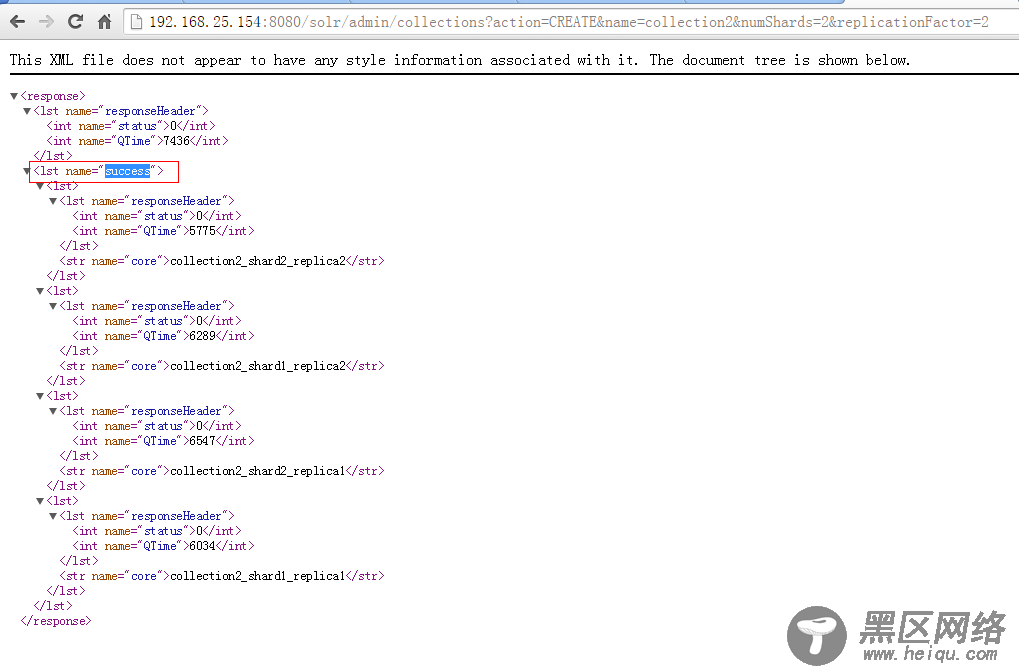Collapse the lst containing collection2_shard2_replica1
Screen dimensions: 1019x671
click(x=40, y=396)
